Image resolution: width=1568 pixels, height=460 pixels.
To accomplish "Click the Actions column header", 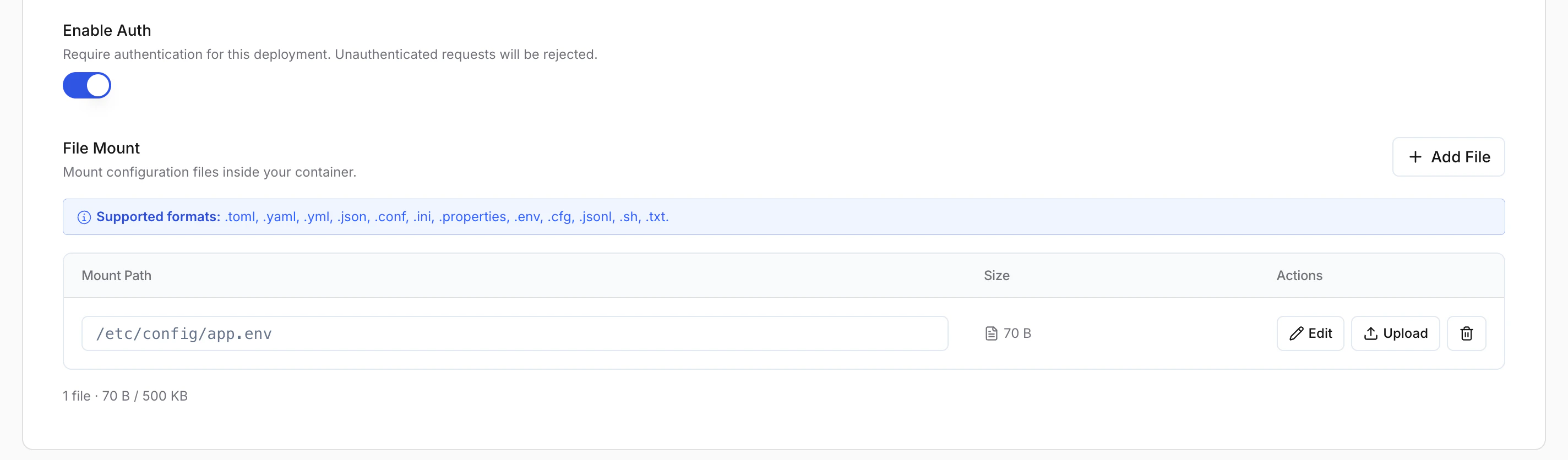I will (1299, 276).
